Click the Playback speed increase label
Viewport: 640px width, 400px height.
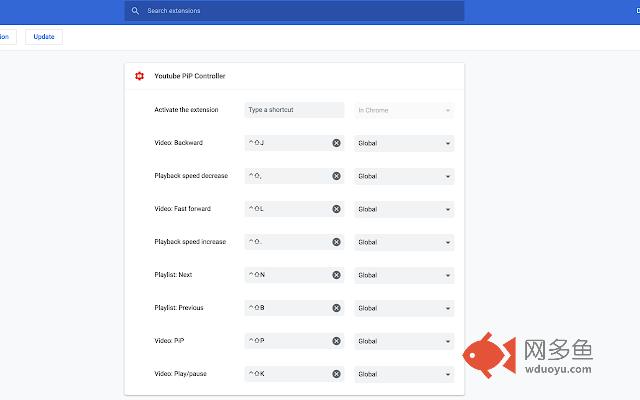190,242
